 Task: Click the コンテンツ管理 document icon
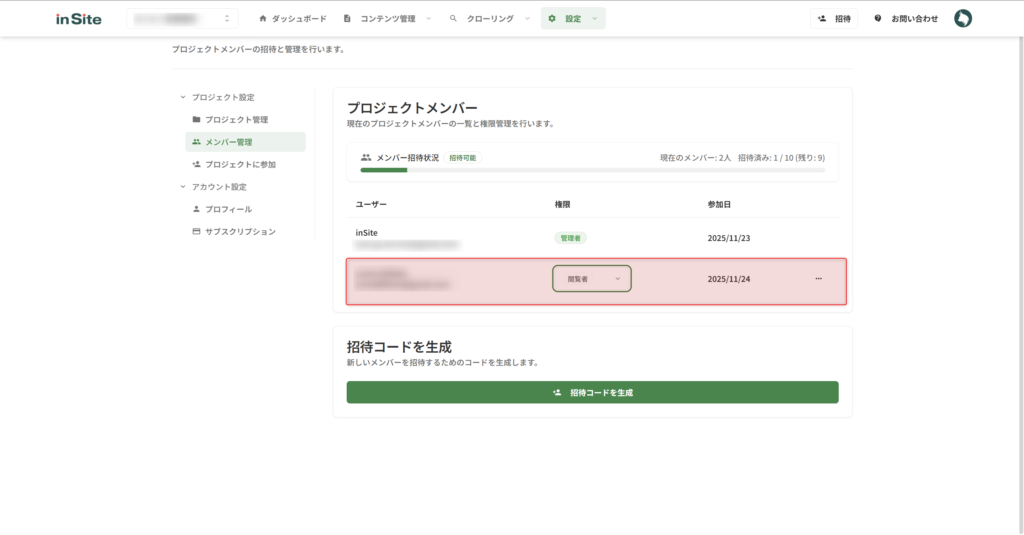tap(347, 19)
